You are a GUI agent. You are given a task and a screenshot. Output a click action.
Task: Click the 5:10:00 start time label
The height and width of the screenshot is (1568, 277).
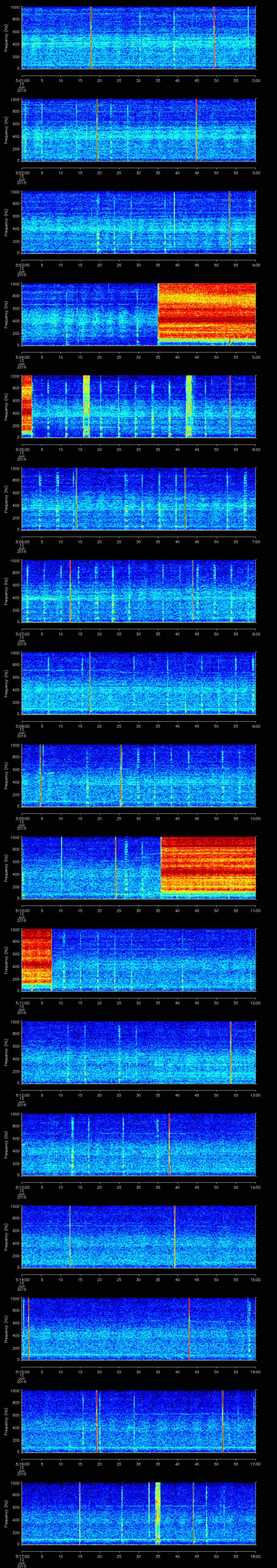point(22,910)
